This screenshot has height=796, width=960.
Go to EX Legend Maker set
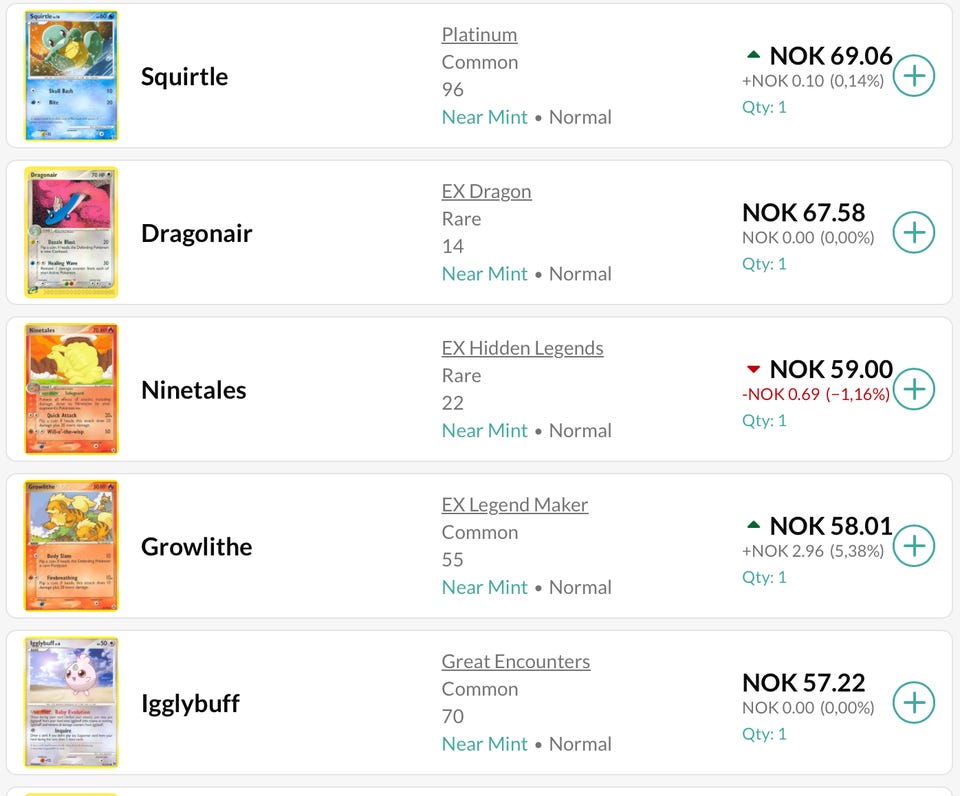(x=515, y=505)
